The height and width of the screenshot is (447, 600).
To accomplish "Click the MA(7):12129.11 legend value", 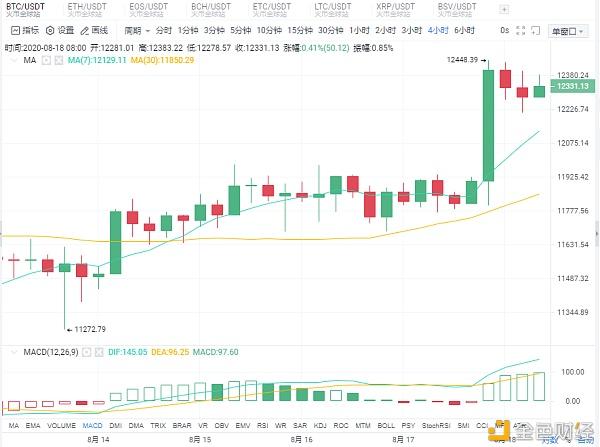I will (x=97, y=60).
